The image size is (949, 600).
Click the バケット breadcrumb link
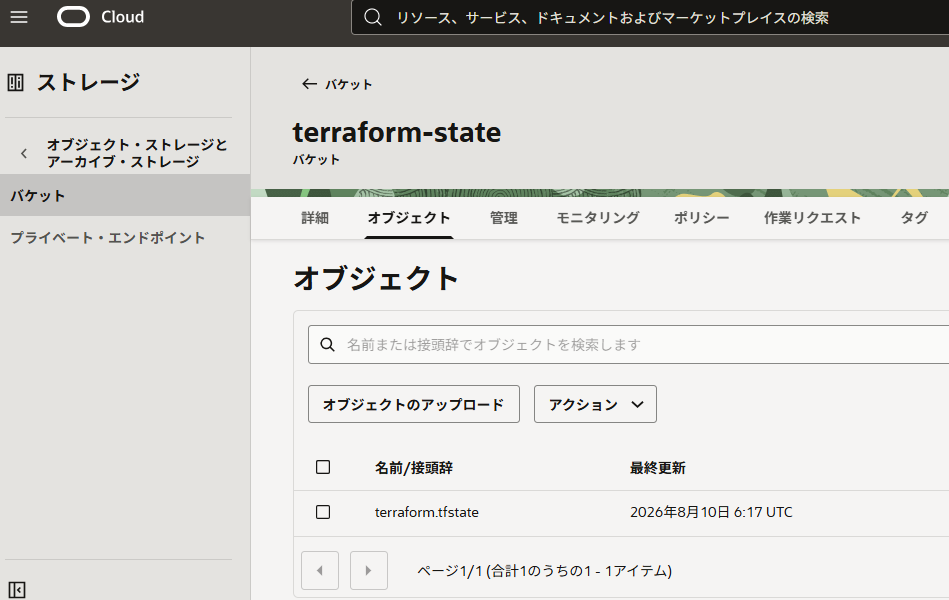coord(349,84)
